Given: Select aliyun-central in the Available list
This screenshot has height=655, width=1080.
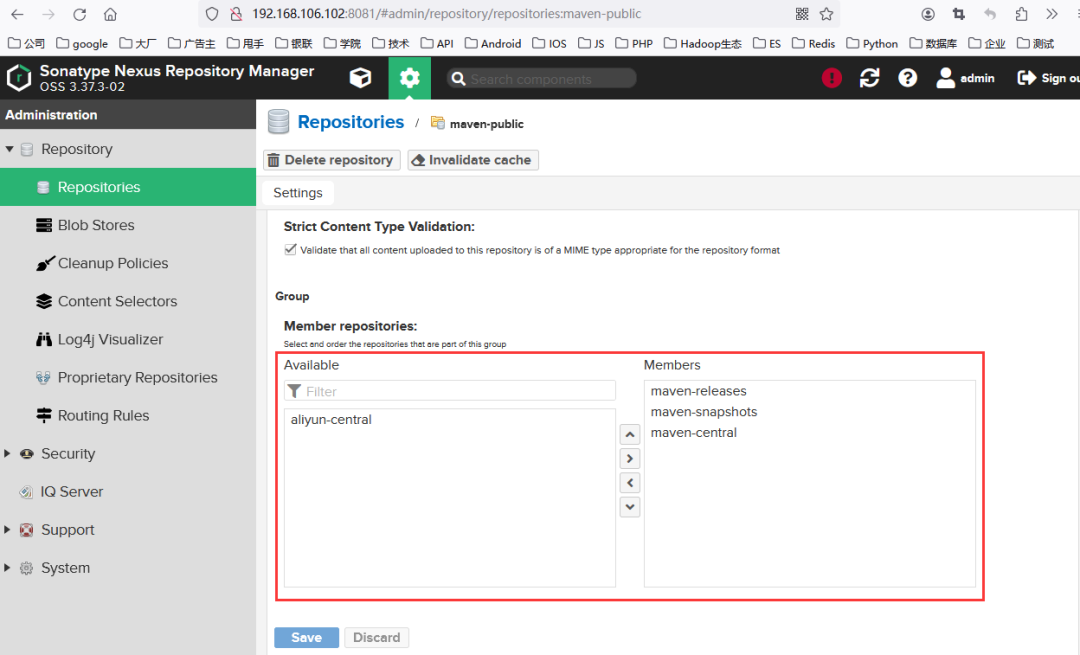Looking at the screenshot, I should click(450, 419).
